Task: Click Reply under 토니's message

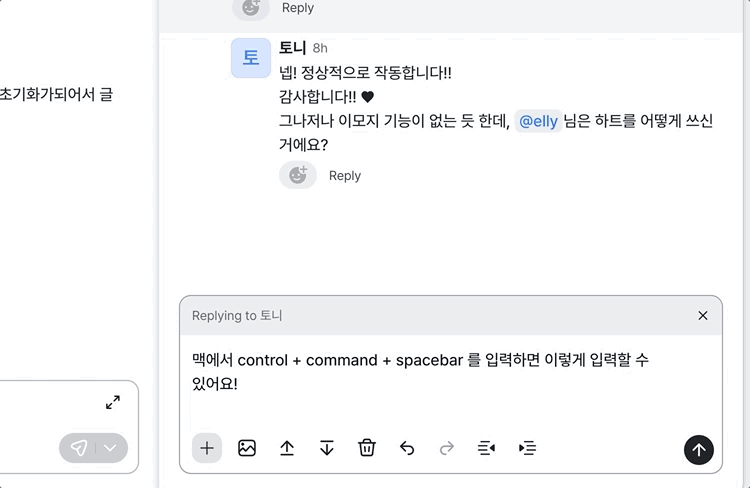Action: click(345, 175)
